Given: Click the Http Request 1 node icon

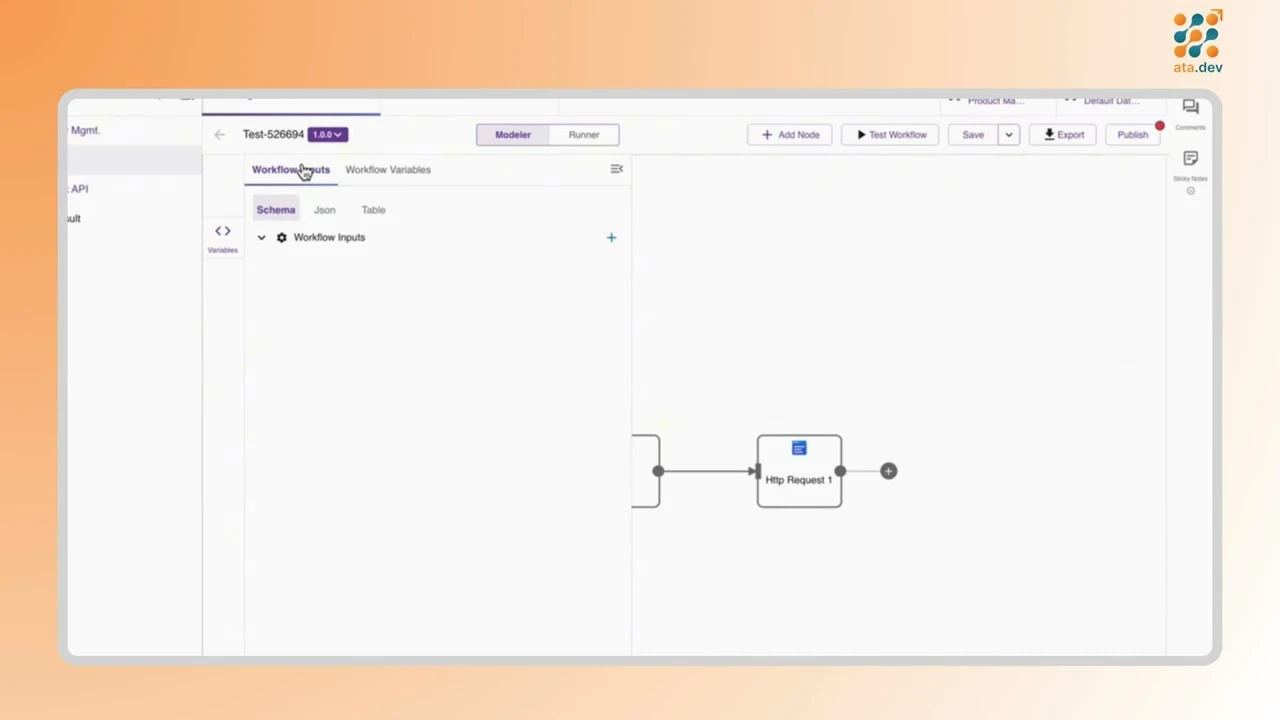Looking at the screenshot, I should pyautogui.click(x=798, y=448).
